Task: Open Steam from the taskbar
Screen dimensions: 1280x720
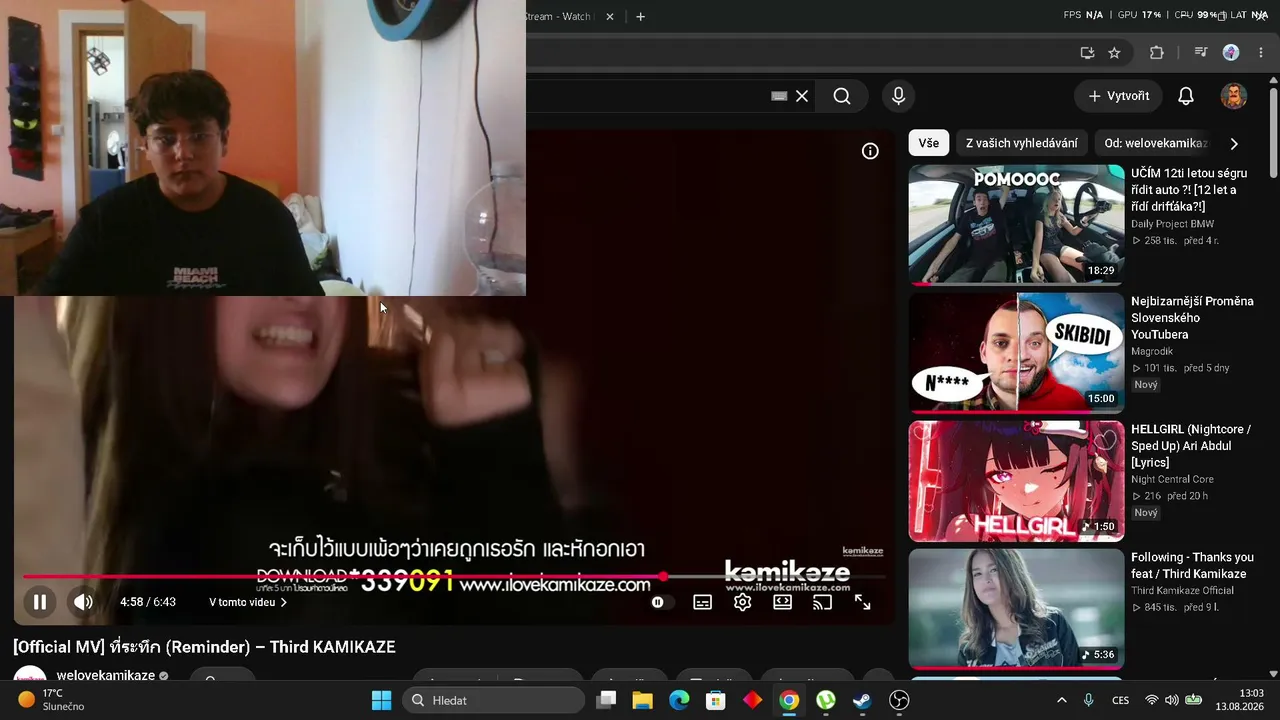Action: pos(862,700)
